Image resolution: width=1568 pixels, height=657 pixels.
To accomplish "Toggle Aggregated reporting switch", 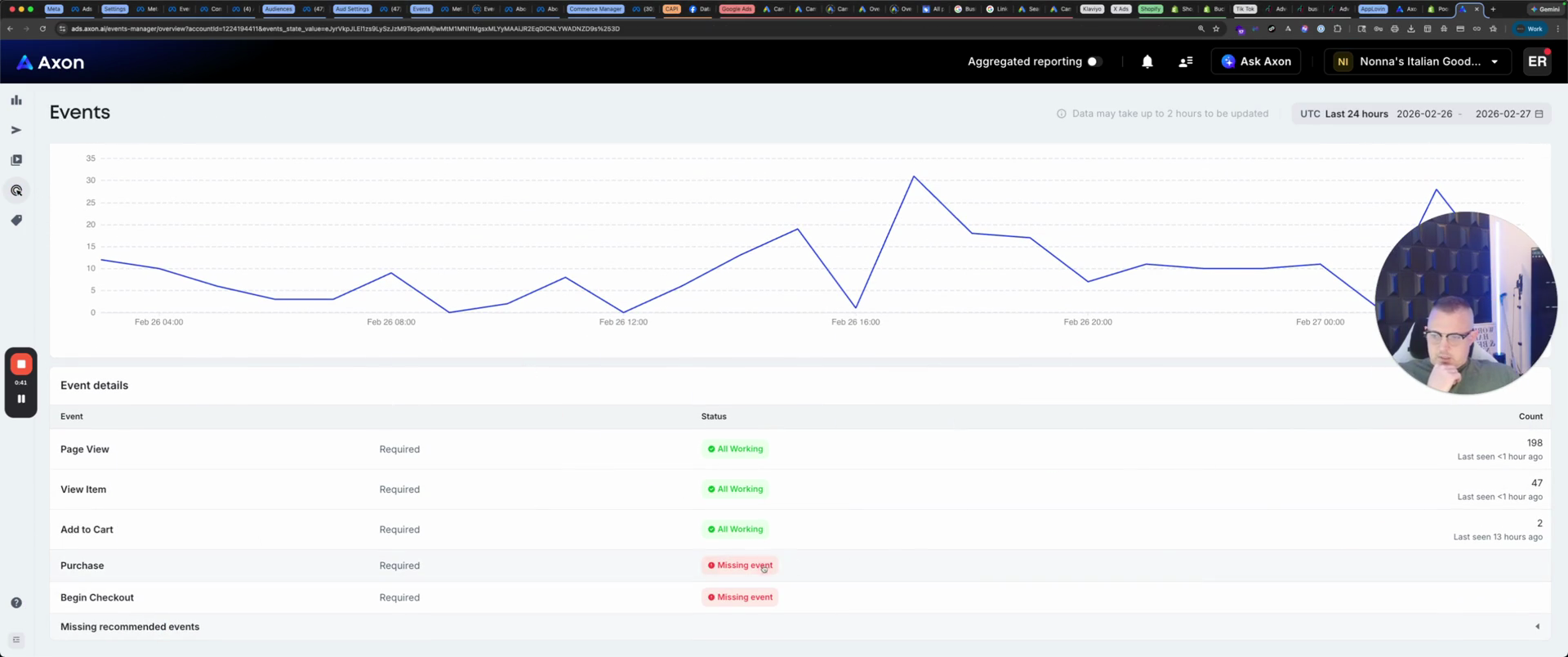I will coord(1094,62).
